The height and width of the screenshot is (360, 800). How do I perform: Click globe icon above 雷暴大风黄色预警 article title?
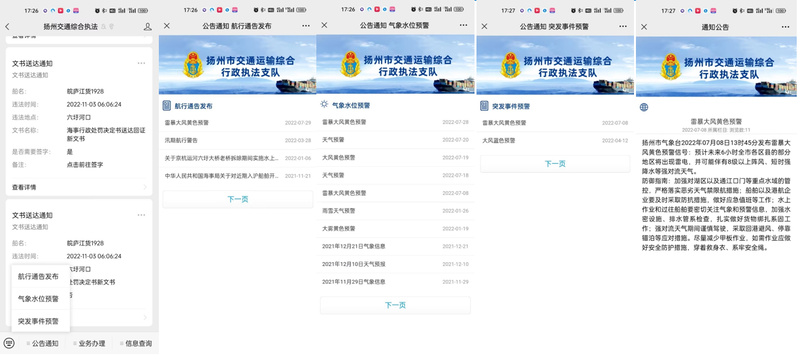[x=644, y=107]
